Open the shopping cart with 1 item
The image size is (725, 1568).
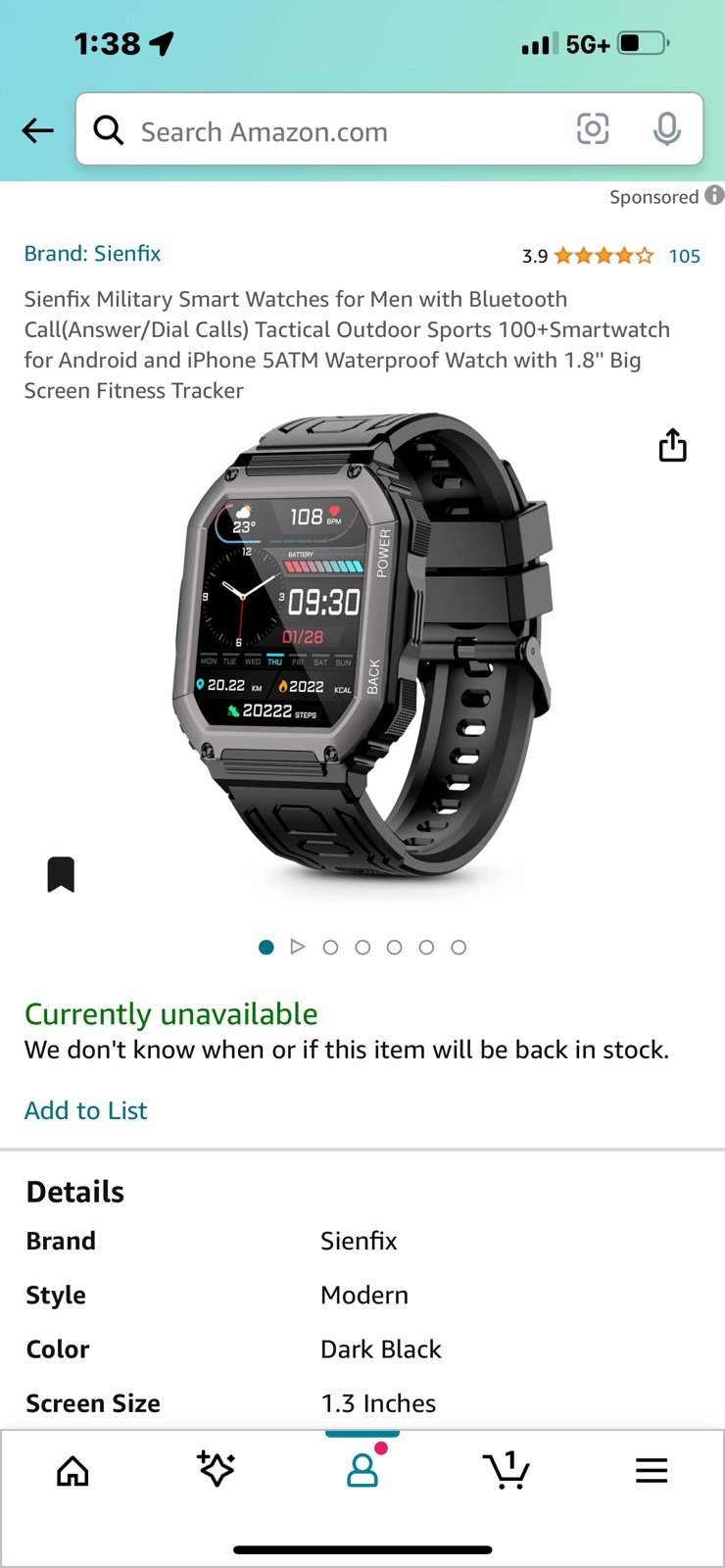[x=507, y=1470]
